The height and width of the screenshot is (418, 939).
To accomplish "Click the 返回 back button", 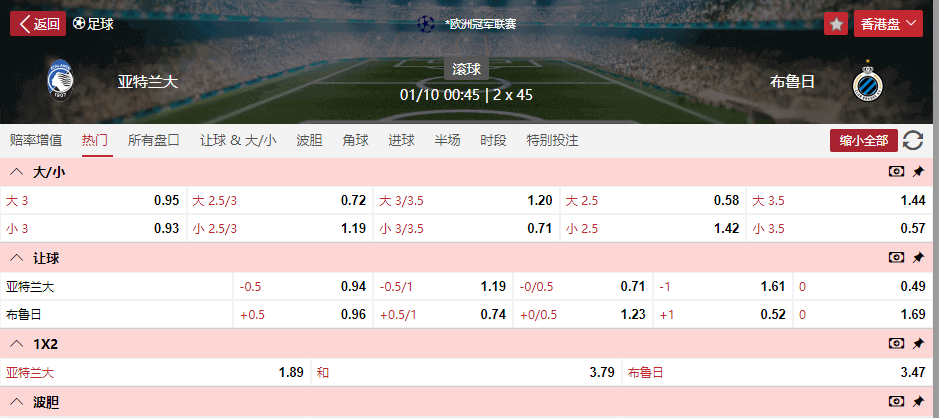I will click(x=38, y=24).
